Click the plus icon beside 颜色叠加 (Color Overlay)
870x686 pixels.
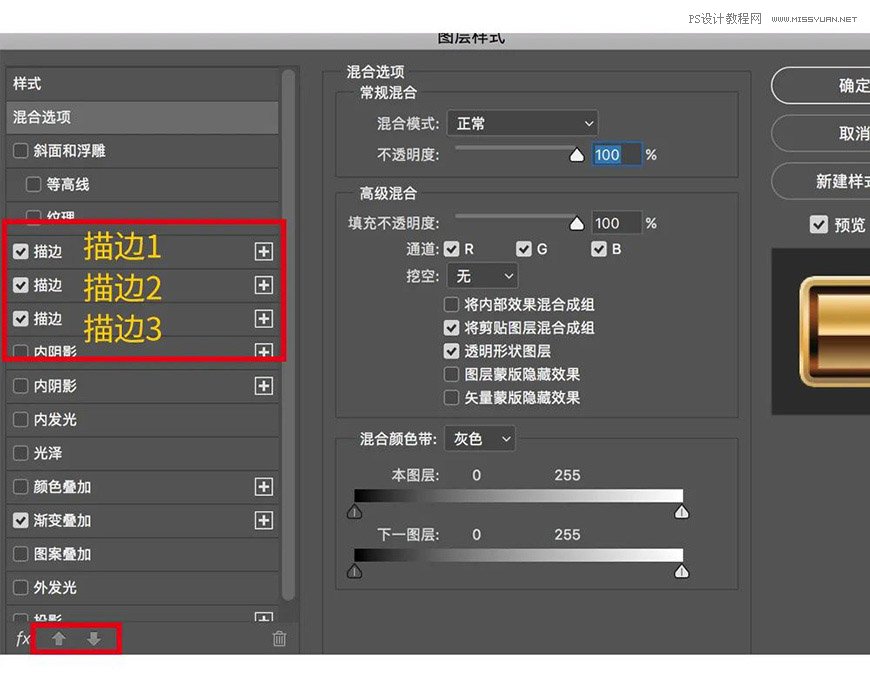pyautogui.click(x=263, y=487)
